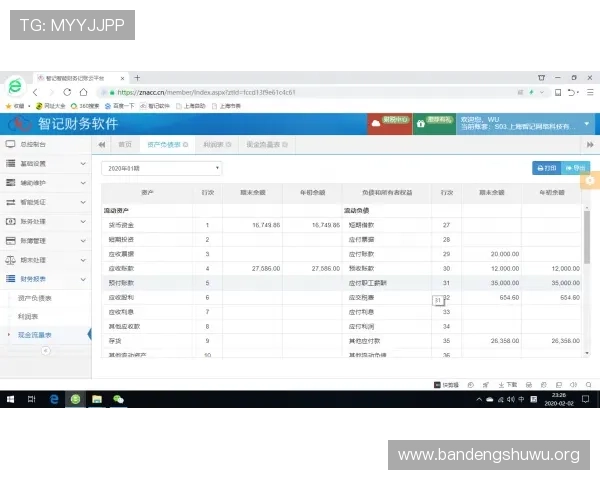600x480 pixels.
Task: Open 利润表 in the sidebar submenu
Action: point(28,317)
